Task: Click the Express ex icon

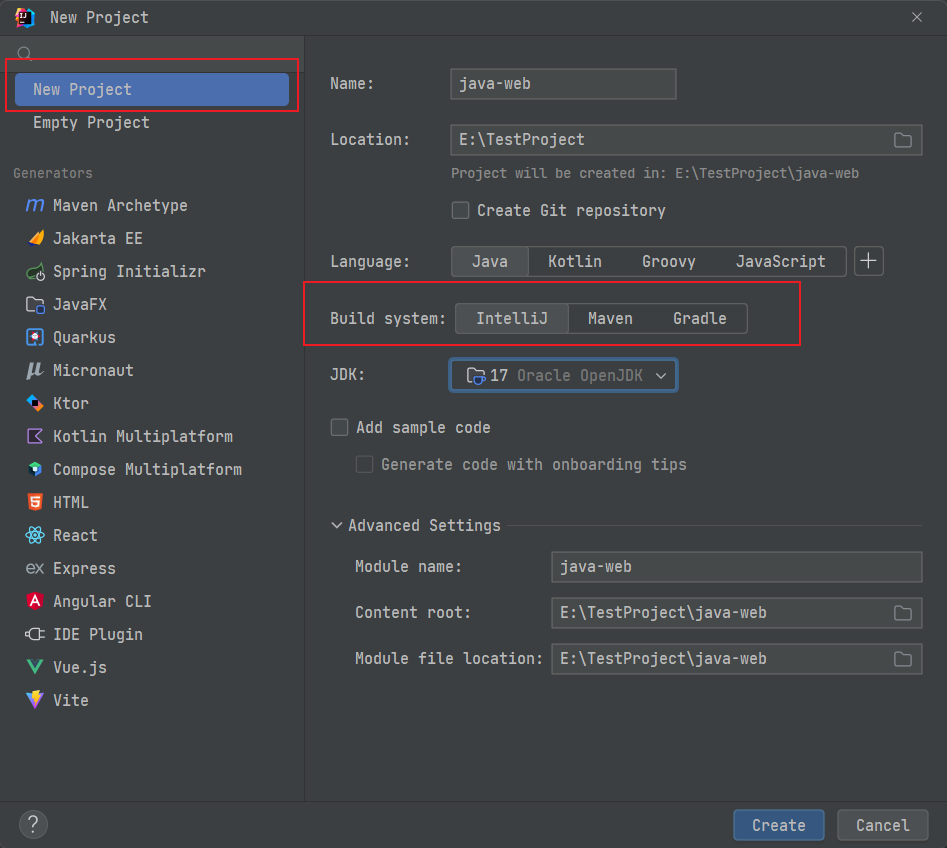Action: click(34, 568)
